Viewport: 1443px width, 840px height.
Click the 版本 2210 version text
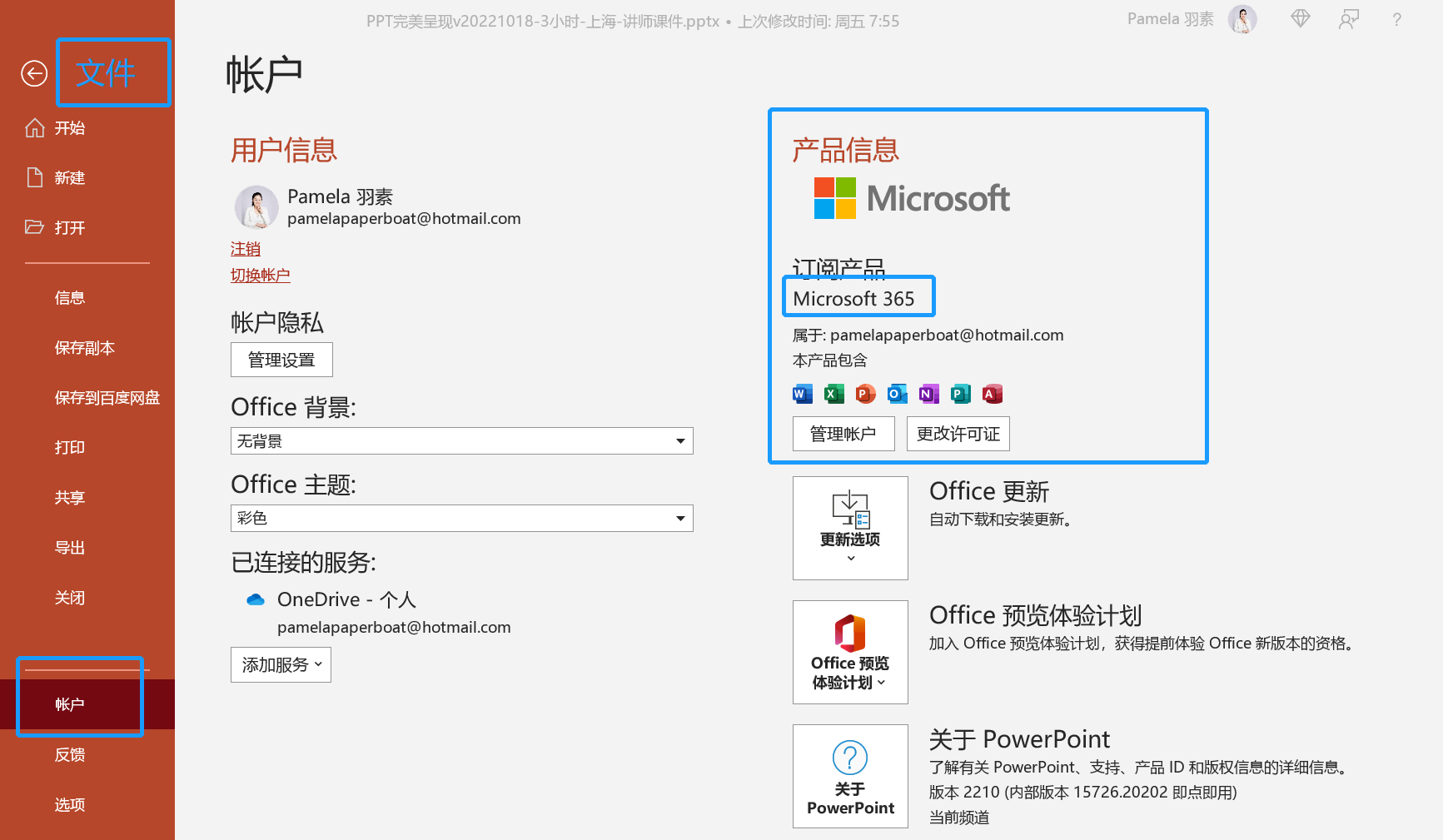coord(1082,792)
